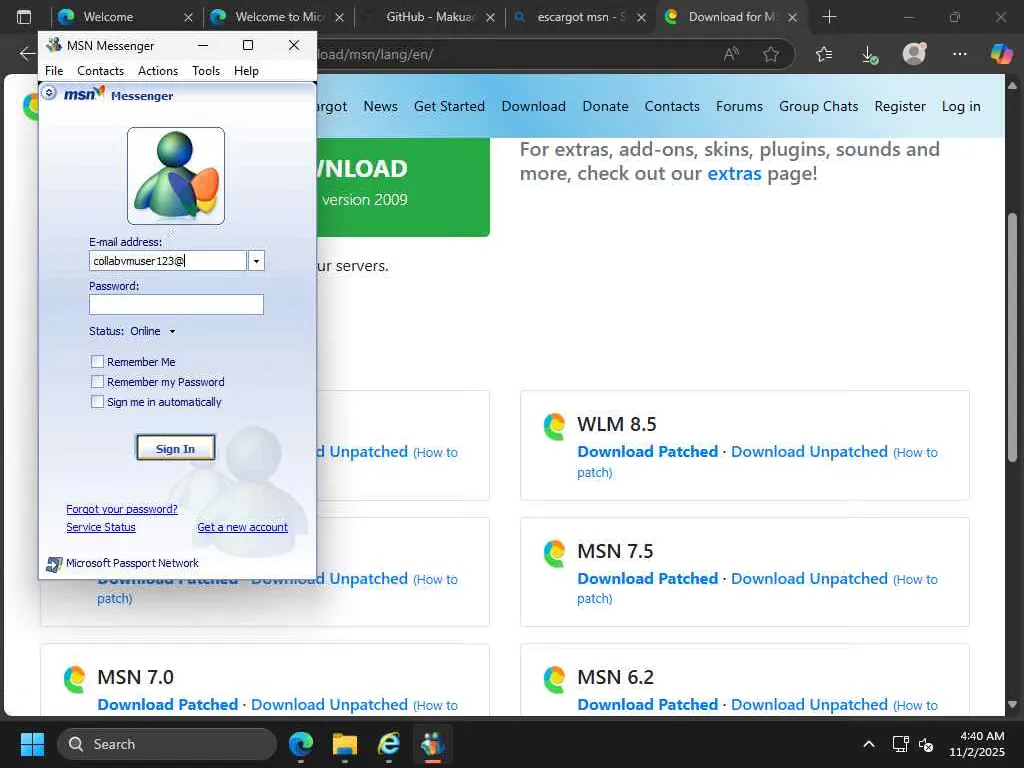
Task: Click the Microsoft Passport Network icon
Action: tap(54, 564)
